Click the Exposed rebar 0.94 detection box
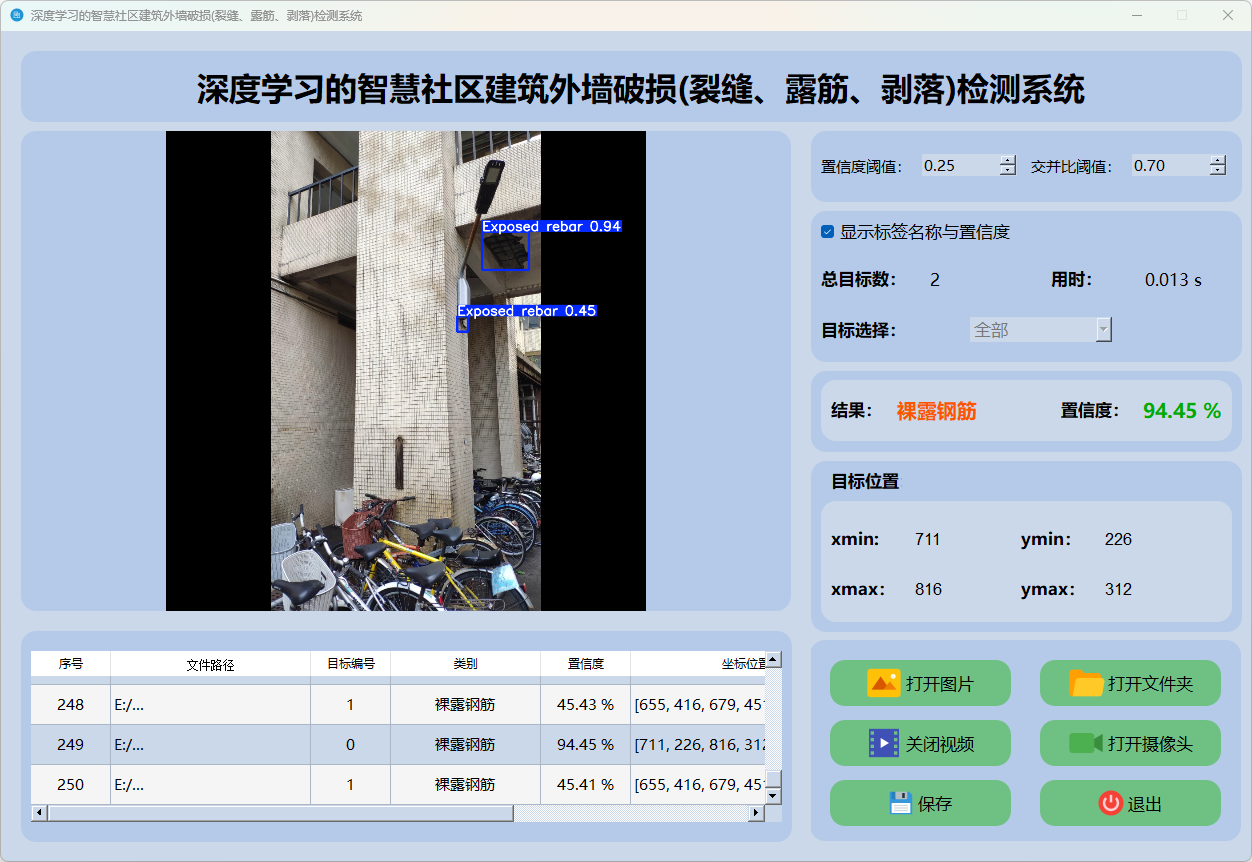The width and height of the screenshot is (1252, 862). click(505, 250)
